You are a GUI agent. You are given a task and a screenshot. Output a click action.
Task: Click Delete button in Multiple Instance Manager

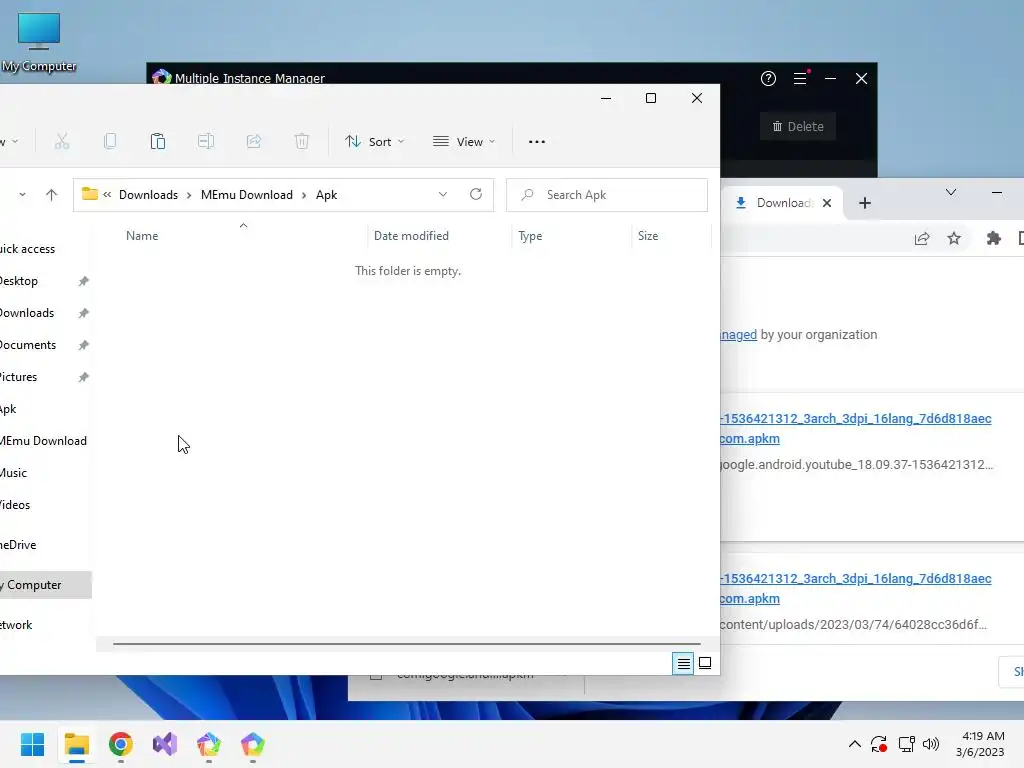[x=797, y=126]
